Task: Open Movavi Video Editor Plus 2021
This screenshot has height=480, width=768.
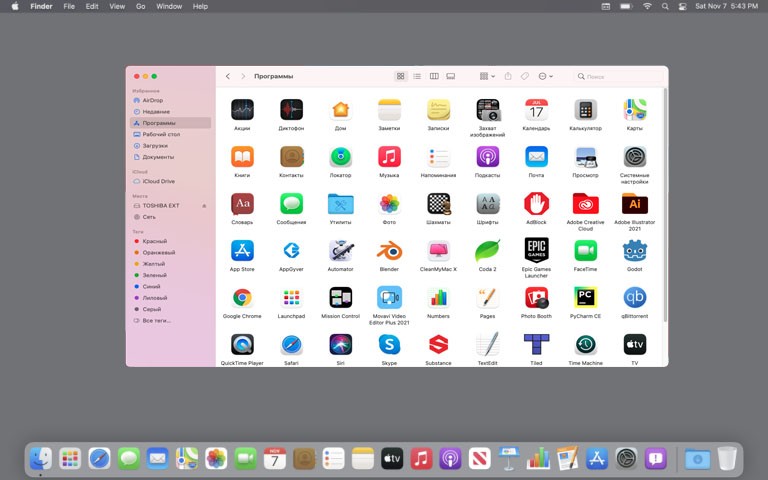Action: click(x=389, y=297)
